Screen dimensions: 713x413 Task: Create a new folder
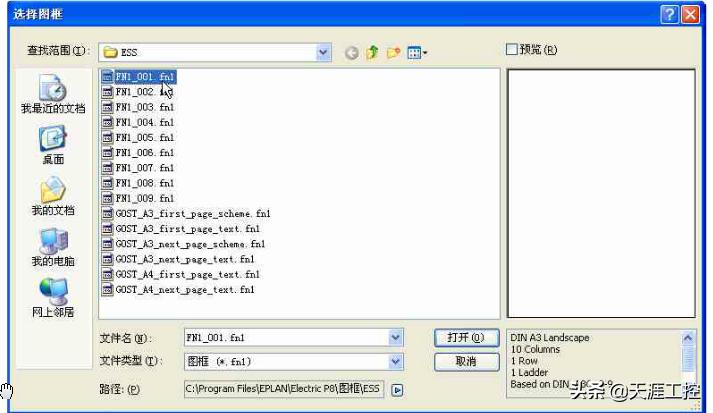point(393,53)
